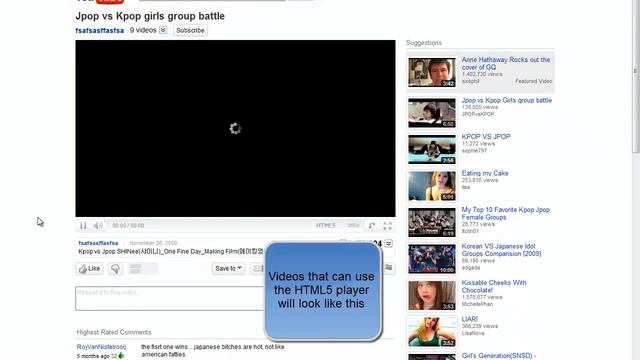Viewport: 640px width, 360px height.
Task: Pause the HTML5 video player
Action: (83, 225)
